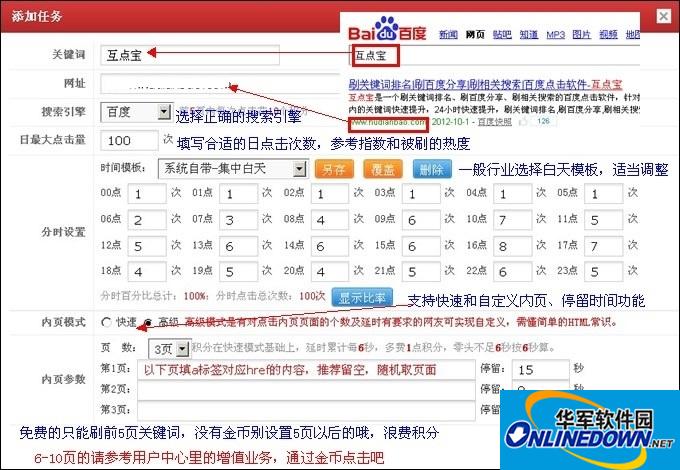Click the 16点 count field
Image resolution: width=680 pixels, height=470 pixels.
coord(512,246)
